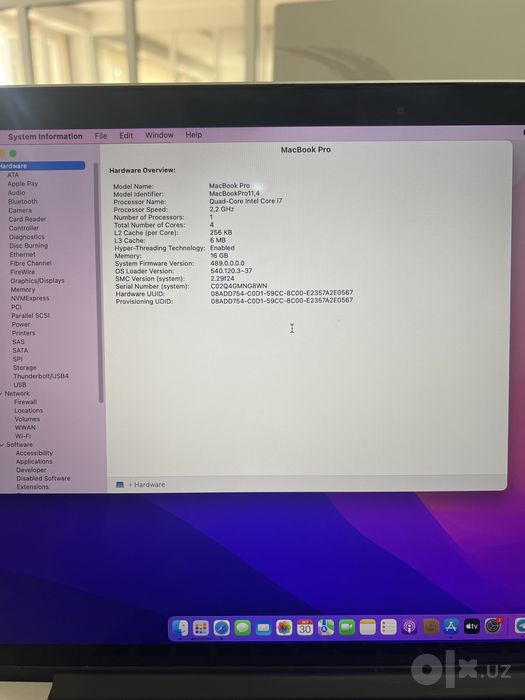Click Hardware in the bottom path bar
This screenshot has height=700, width=525.
click(150, 484)
